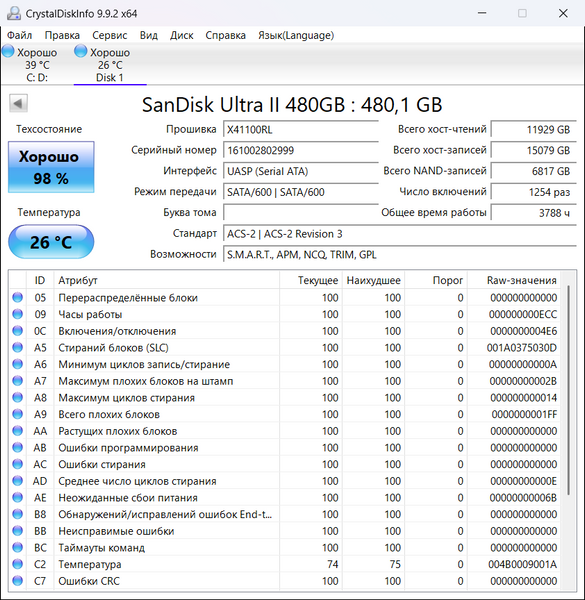Click the Raw-значения column header
The image size is (585, 600).
pyautogui.click(x=514, y=280)
